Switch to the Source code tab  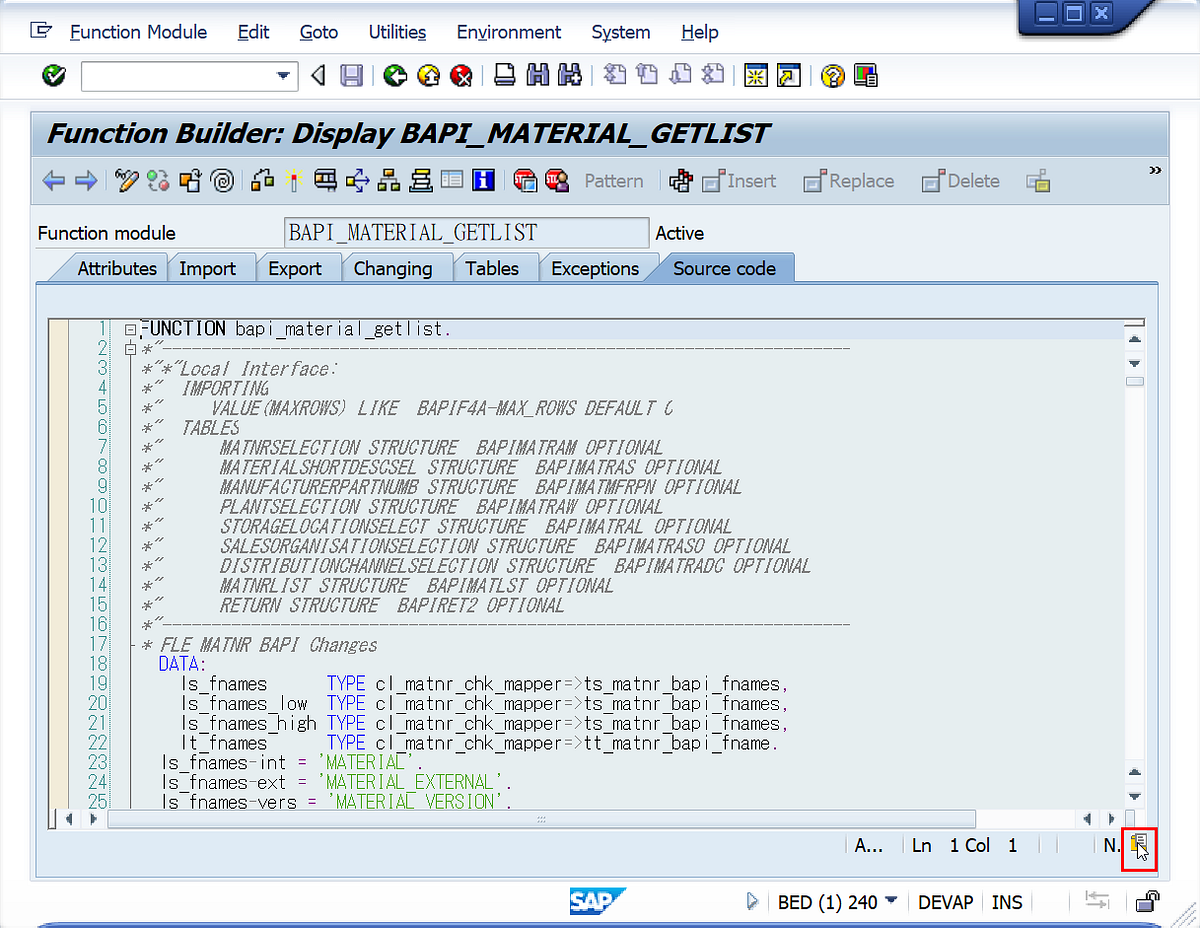click(724, 267)
